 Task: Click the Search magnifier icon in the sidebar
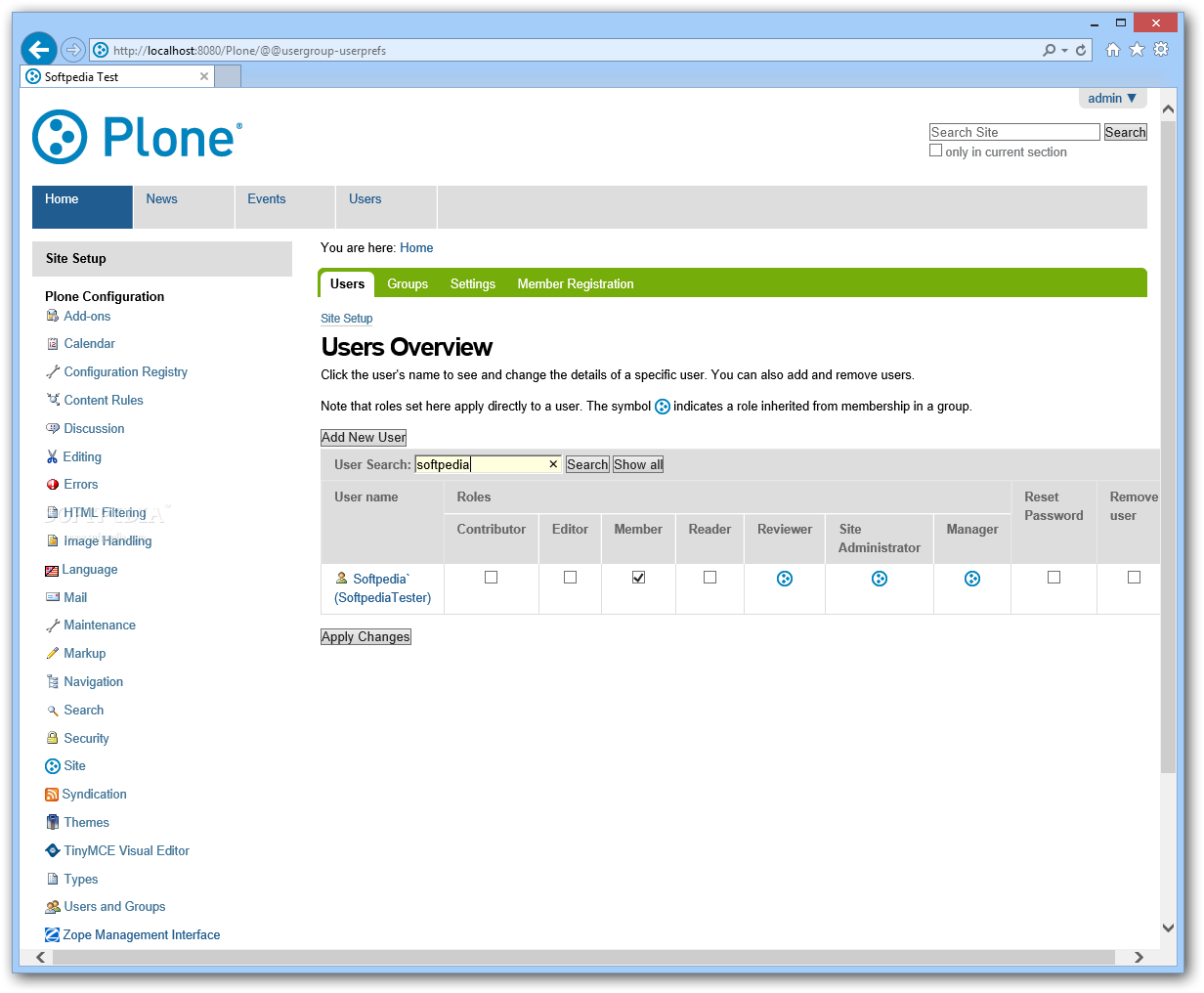coord(53,711)
